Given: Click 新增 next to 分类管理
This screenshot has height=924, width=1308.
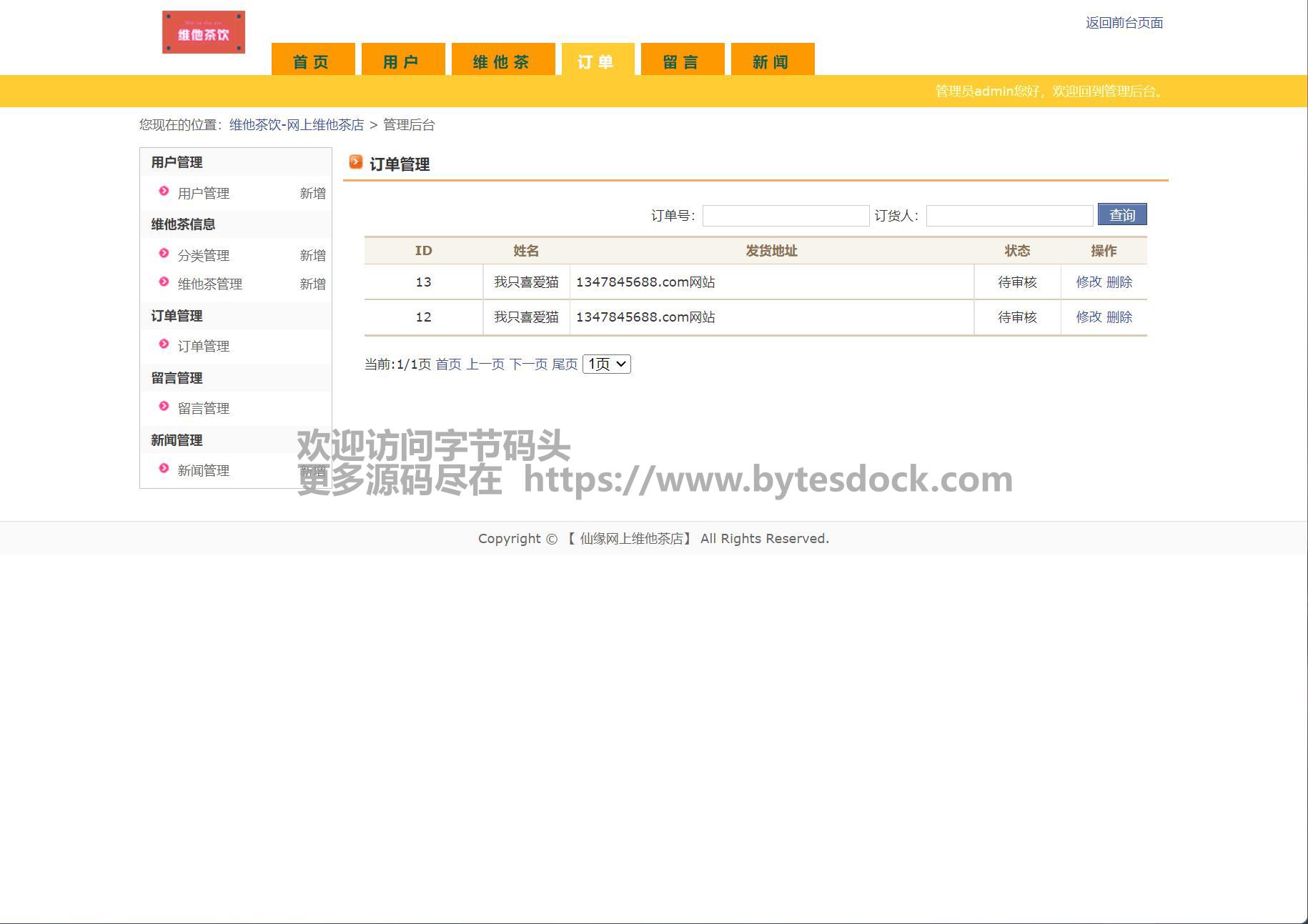Looking at the screenshot, I should pos(312,256).
